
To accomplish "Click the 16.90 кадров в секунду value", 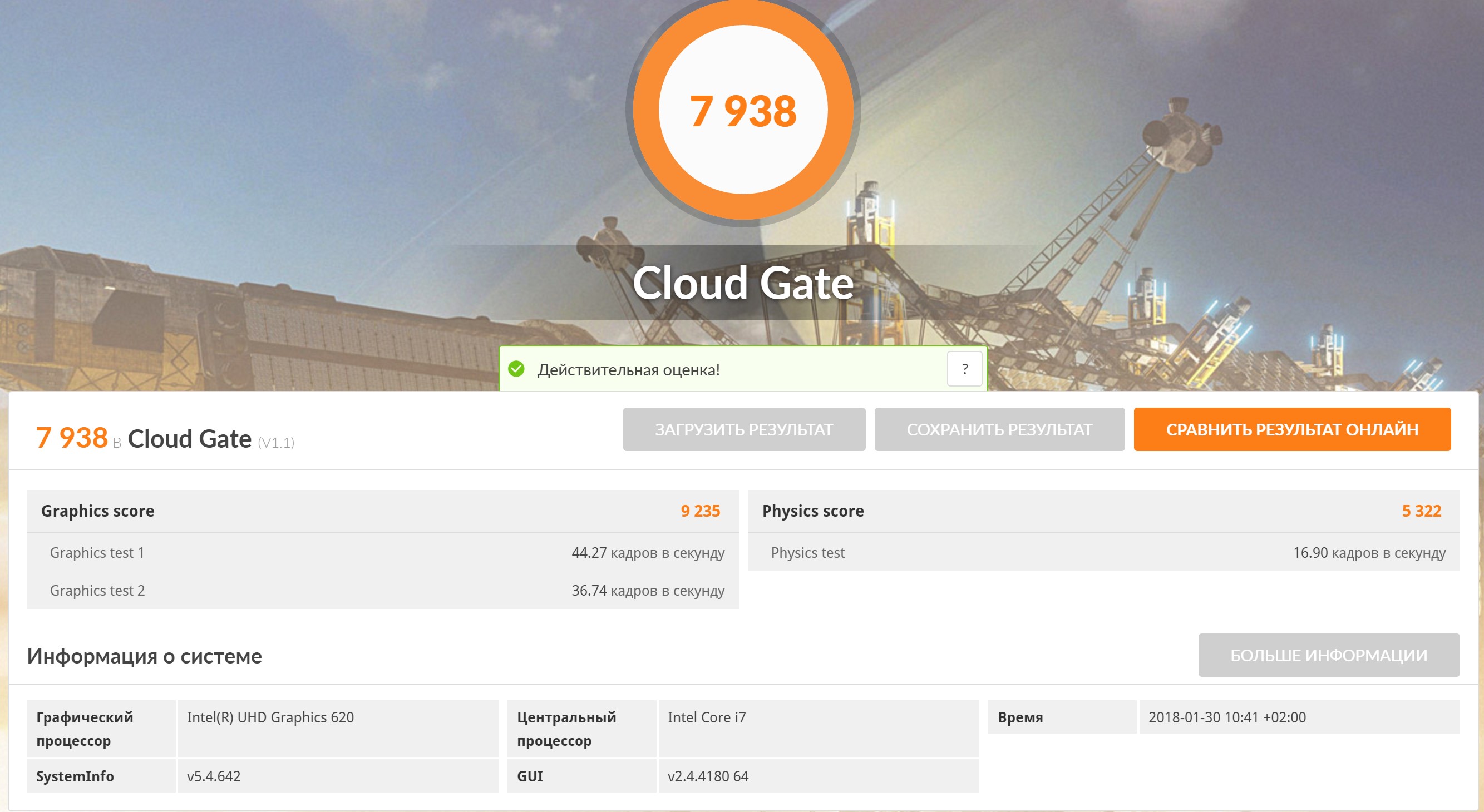I will [x=1369, y=553].
